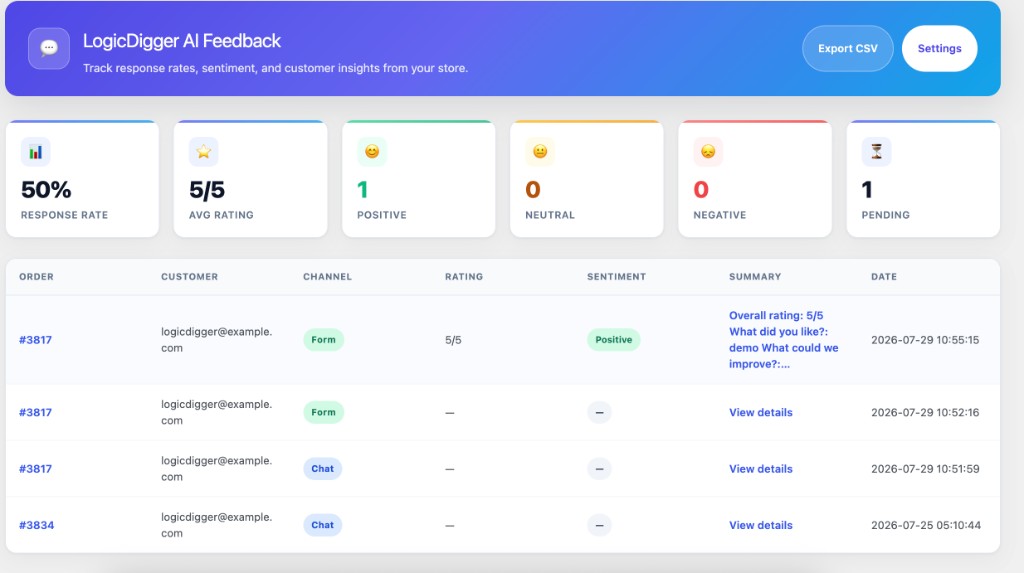Click the 1 Pending count
The image size is (1024, 573).
(867, 190)
